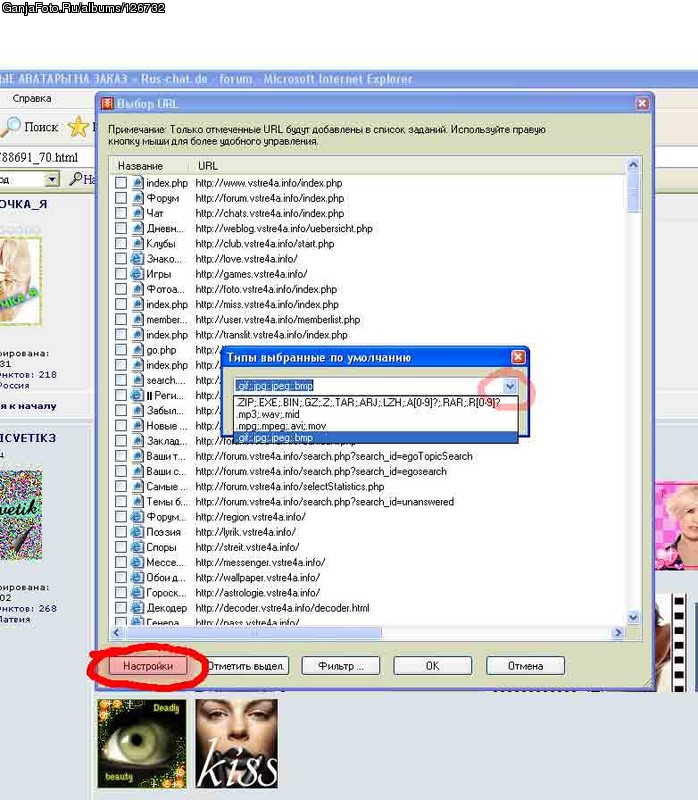
Task: Enable the Чат row checkbox
Action: coord(121,213)
